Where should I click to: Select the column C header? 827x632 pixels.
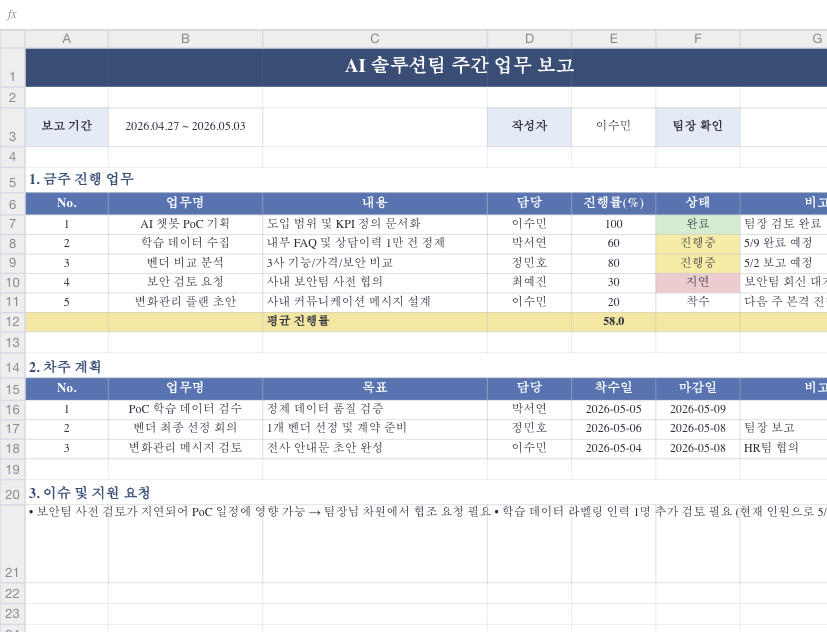[375, 39]
